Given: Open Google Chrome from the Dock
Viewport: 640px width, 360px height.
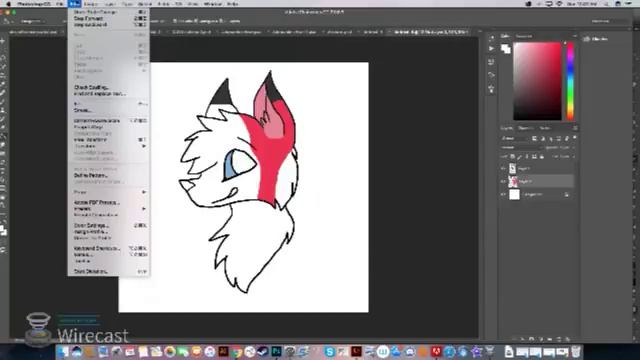Looking at the screenshot, I should pos(236,351).
